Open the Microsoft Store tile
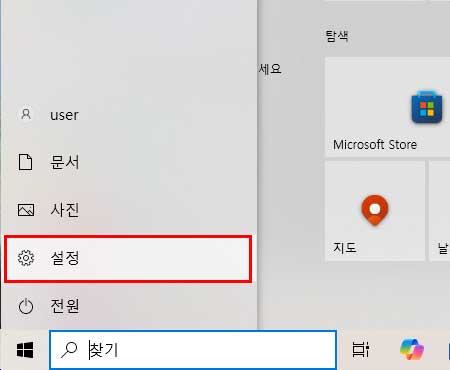450x370 pixels. [x=387, y=107]
